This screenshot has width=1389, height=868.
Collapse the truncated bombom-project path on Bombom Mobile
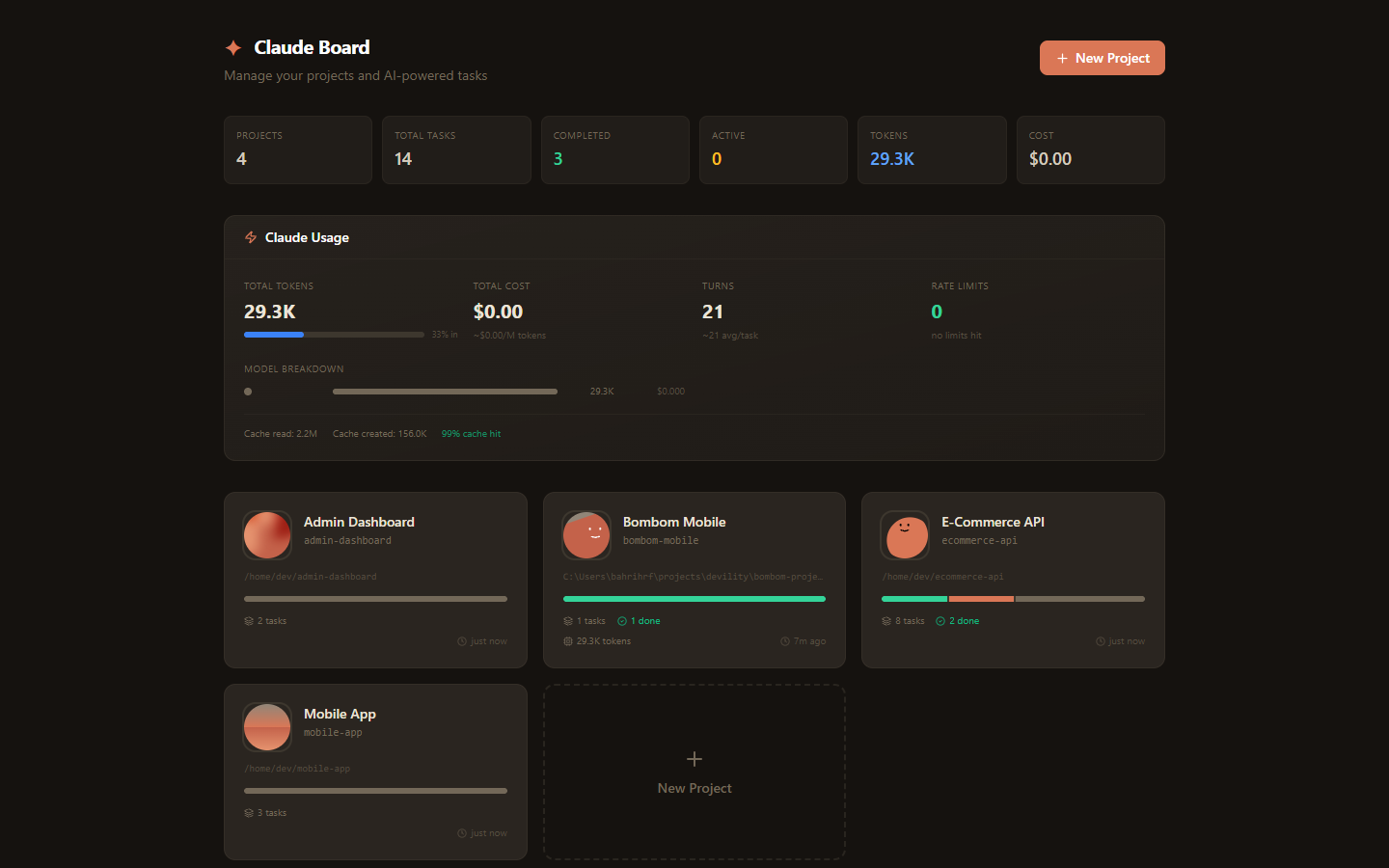(694, 576)
